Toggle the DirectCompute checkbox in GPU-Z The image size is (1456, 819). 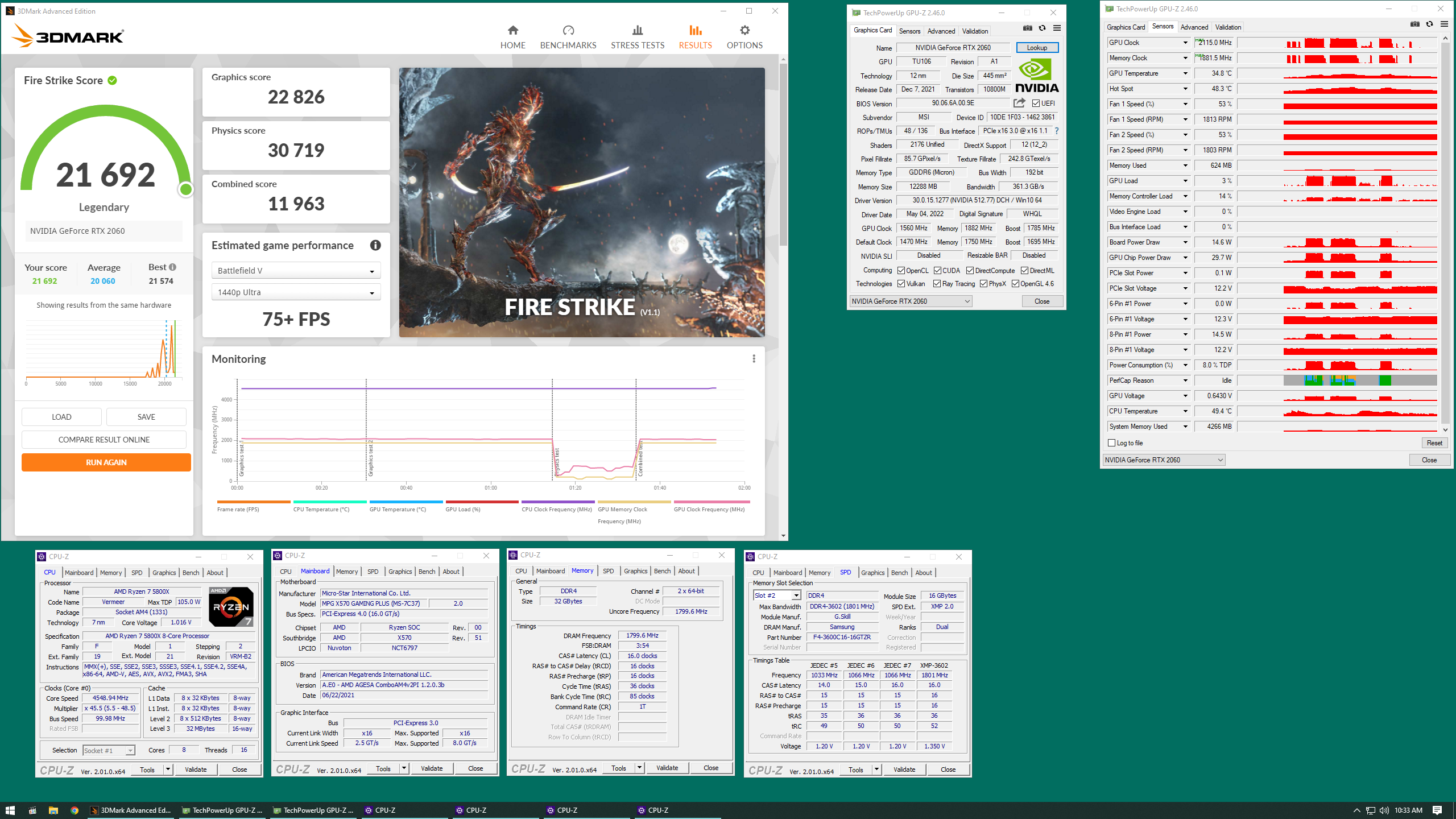[x=970, y=271]
